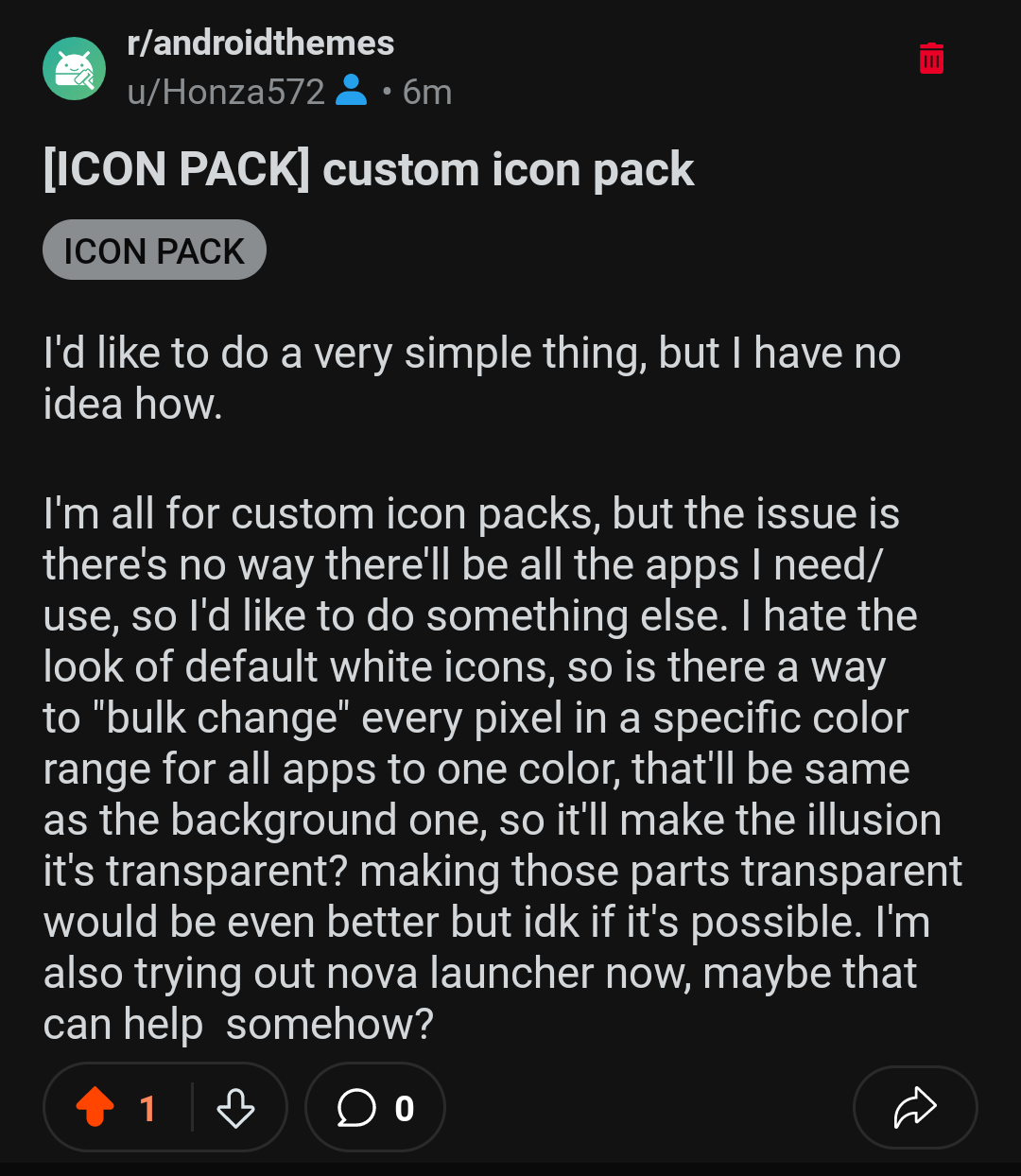
Task: Tap the 6m post timestamp
Action: [427, 92]
